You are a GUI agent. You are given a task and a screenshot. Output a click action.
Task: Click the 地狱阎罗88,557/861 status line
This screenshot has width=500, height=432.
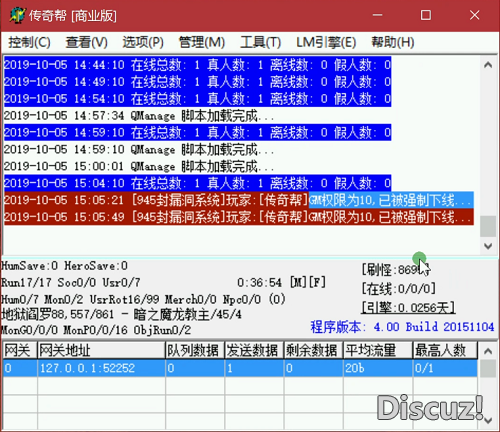(121, 314)
